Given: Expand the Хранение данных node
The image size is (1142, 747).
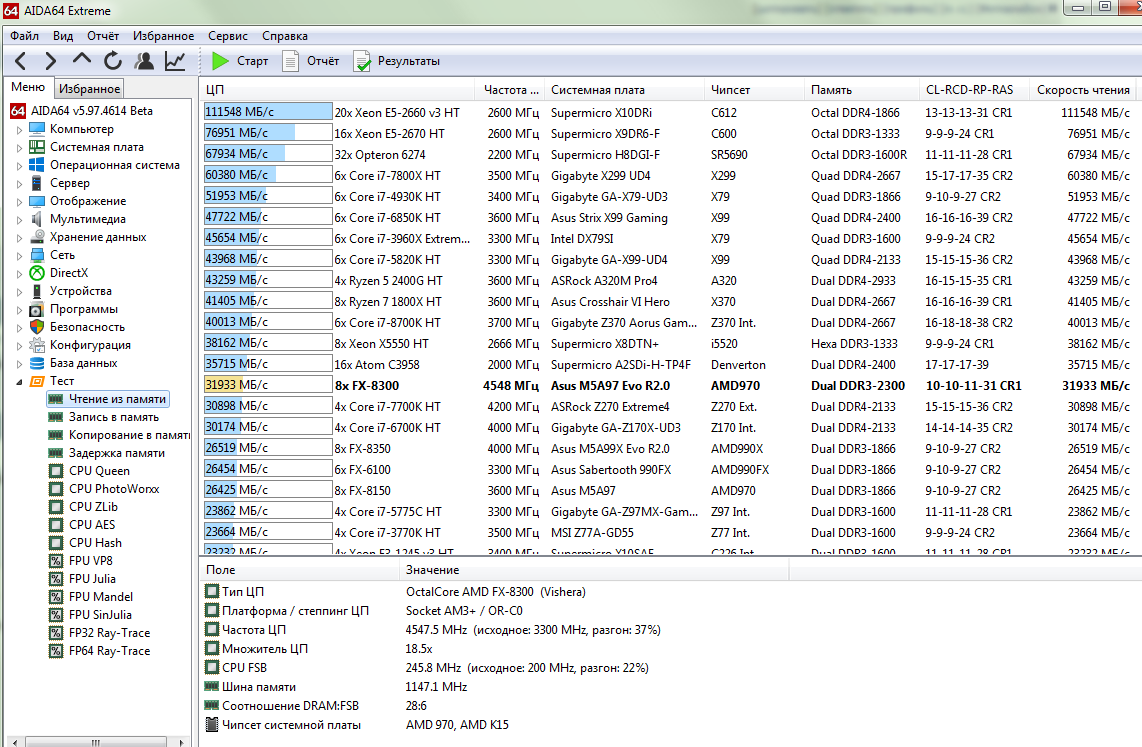Looking at the screenshot, I should [x=20, y=238].
